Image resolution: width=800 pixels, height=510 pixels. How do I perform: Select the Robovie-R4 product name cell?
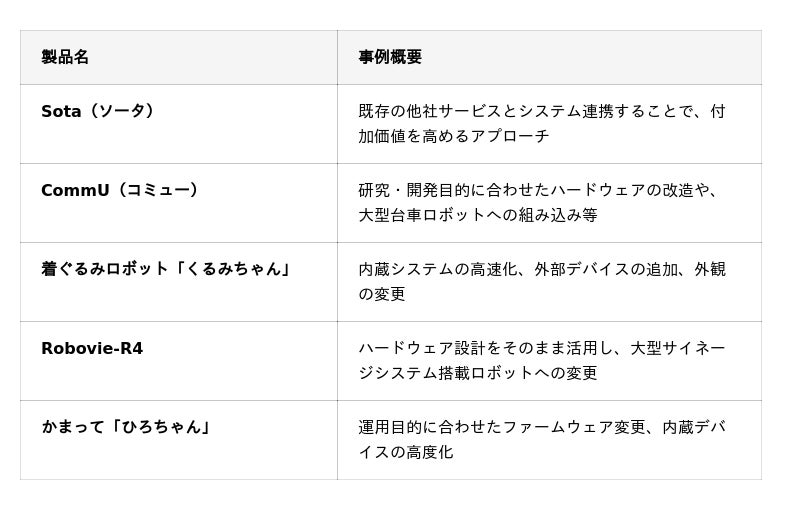[92, 348]
